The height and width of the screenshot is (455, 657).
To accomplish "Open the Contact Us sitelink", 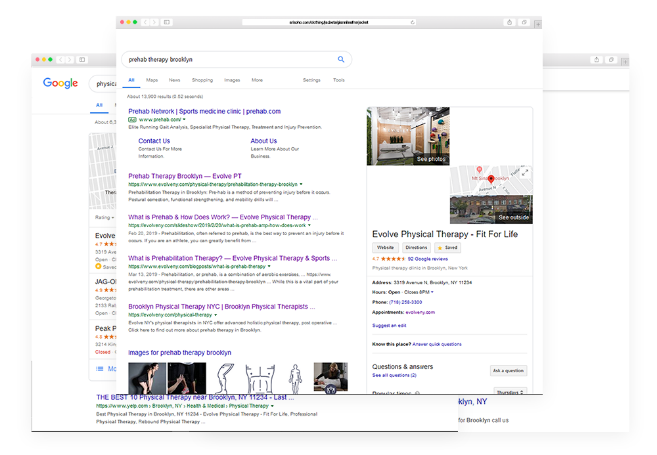I will [154, 141].
